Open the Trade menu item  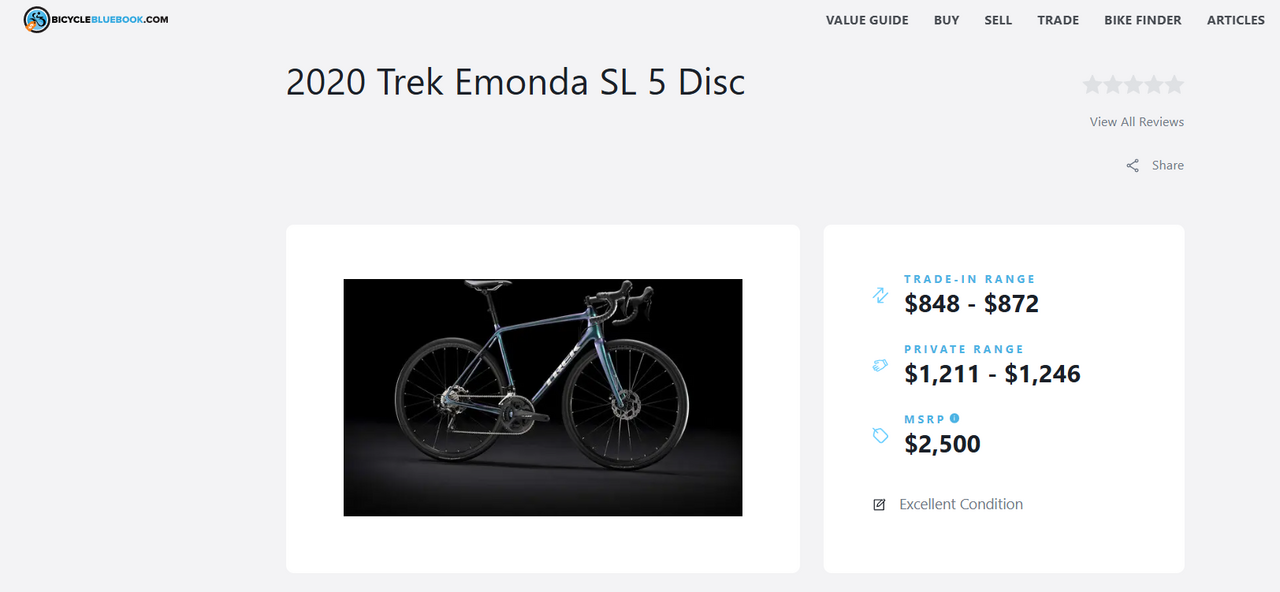[x=1058, y=20]
